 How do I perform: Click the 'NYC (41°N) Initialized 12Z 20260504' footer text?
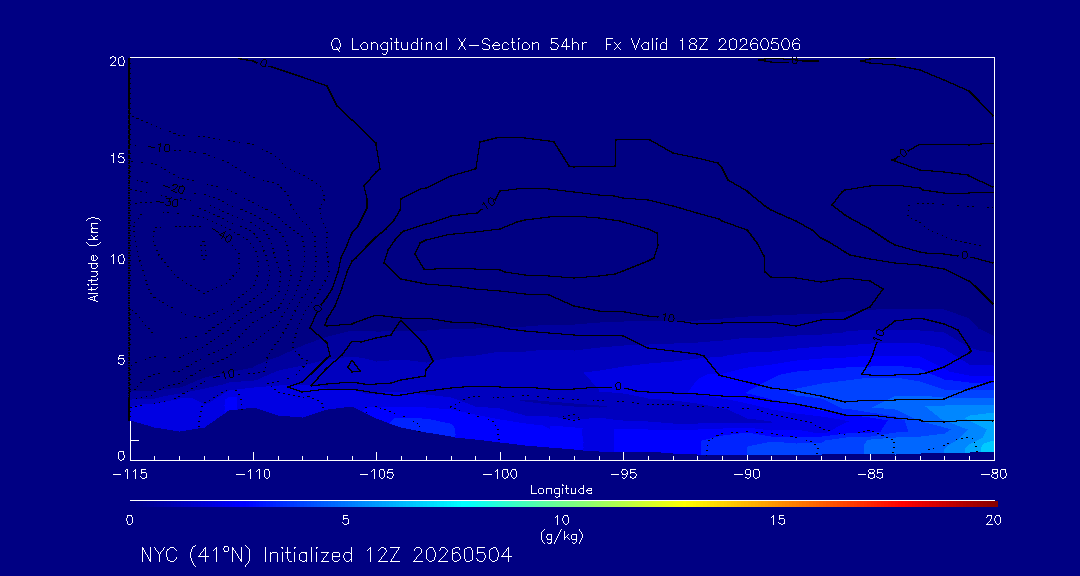(326, 555)
